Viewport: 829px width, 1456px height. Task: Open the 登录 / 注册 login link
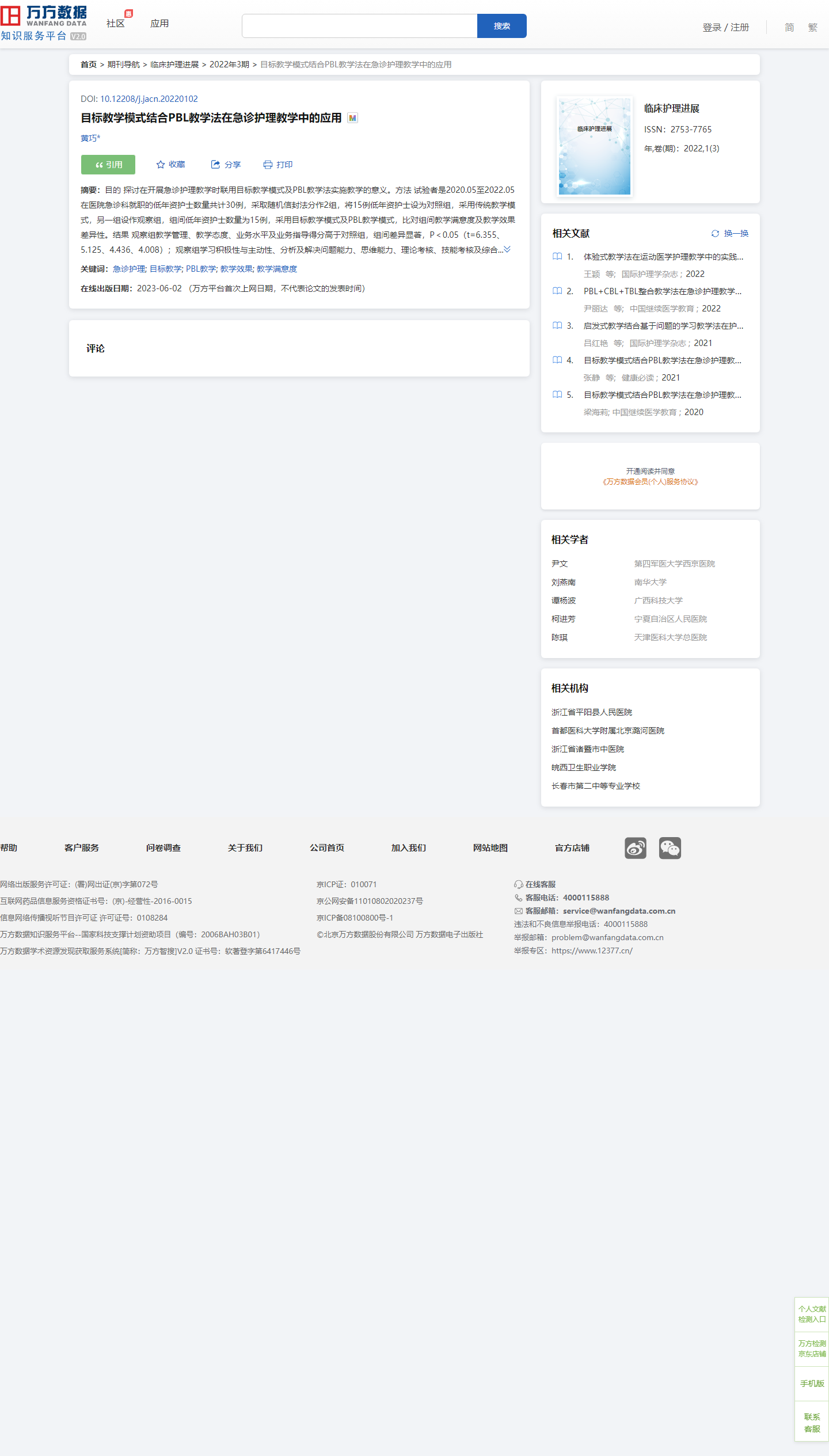click(x=725, y=28)
